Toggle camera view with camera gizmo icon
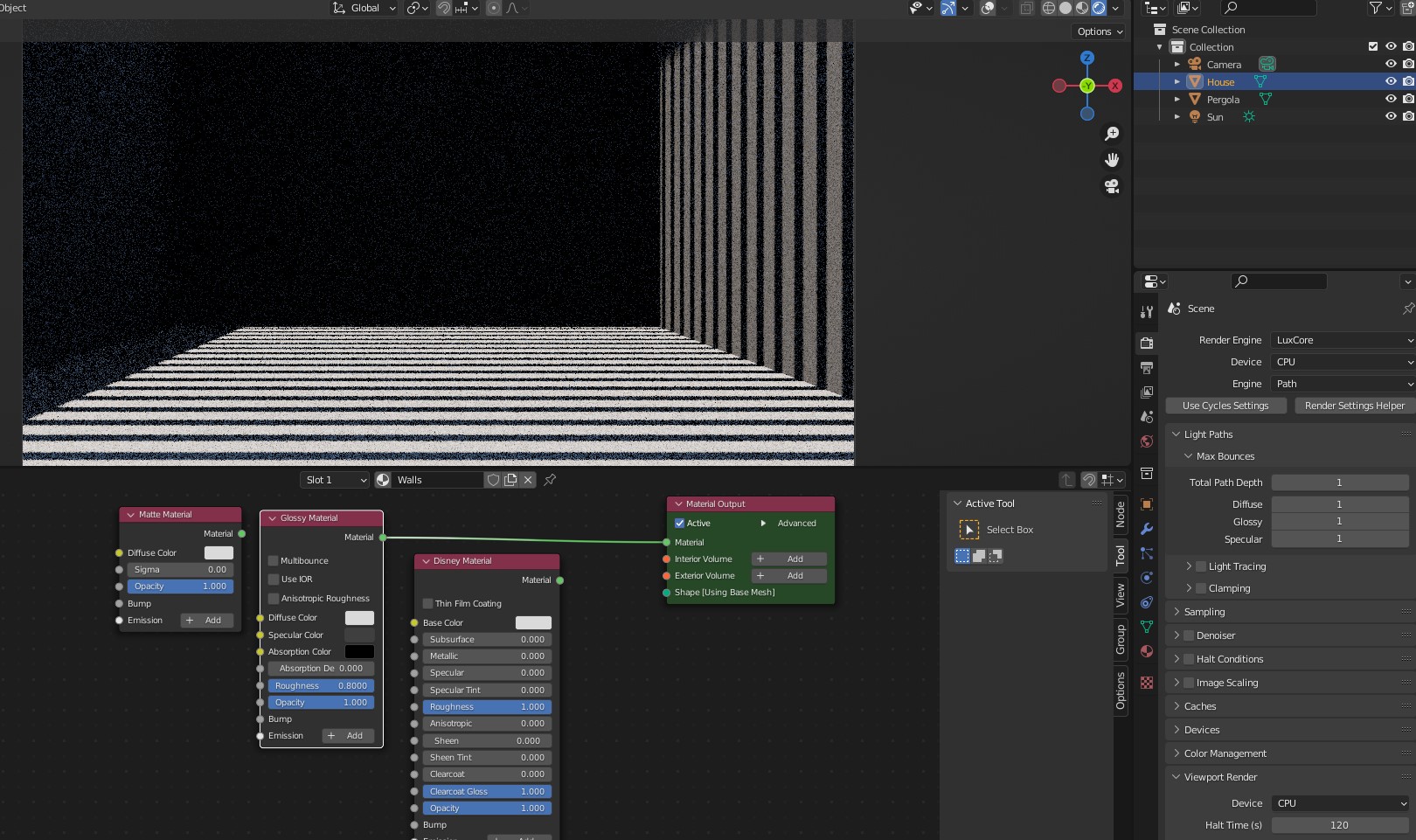The height and width of the screenshot is (840, 1416). [1112, 186]
